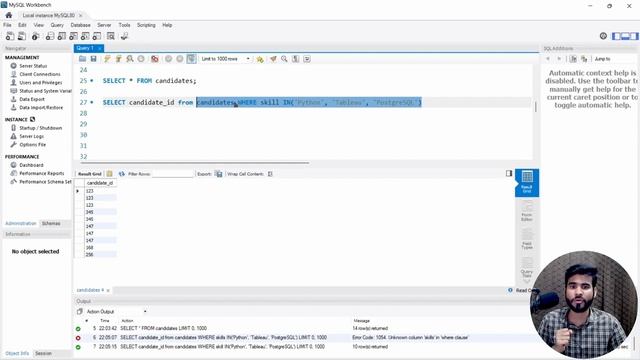Open the Query menu

[57, 25]
